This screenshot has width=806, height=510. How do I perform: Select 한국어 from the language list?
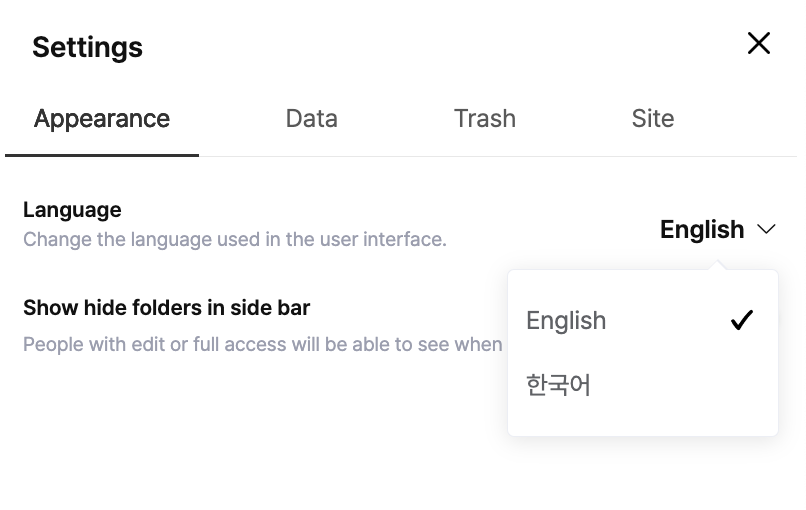[559, 384]
